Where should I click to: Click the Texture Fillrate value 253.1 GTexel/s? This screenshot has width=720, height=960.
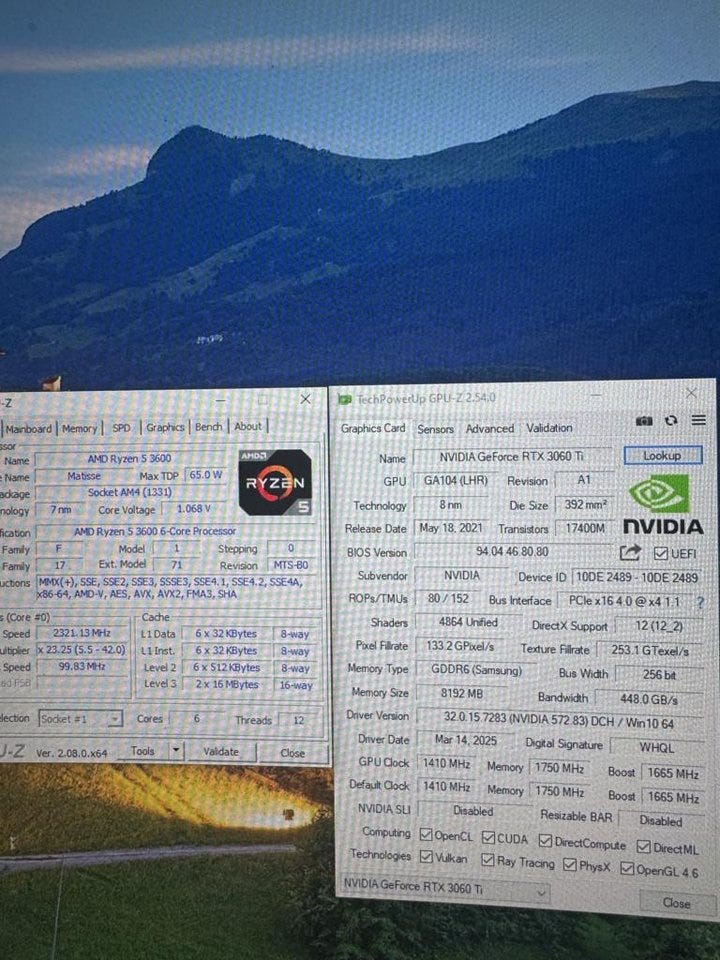point(650,650)
